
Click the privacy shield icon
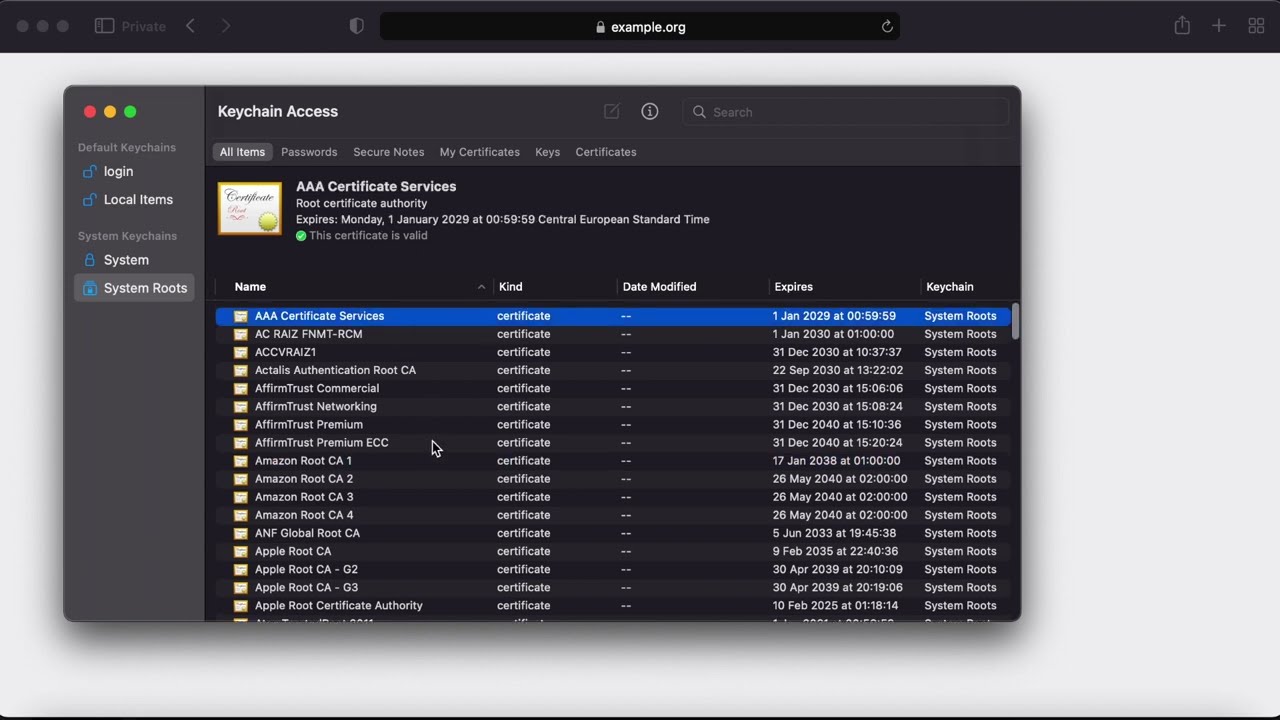click(357, 26)
